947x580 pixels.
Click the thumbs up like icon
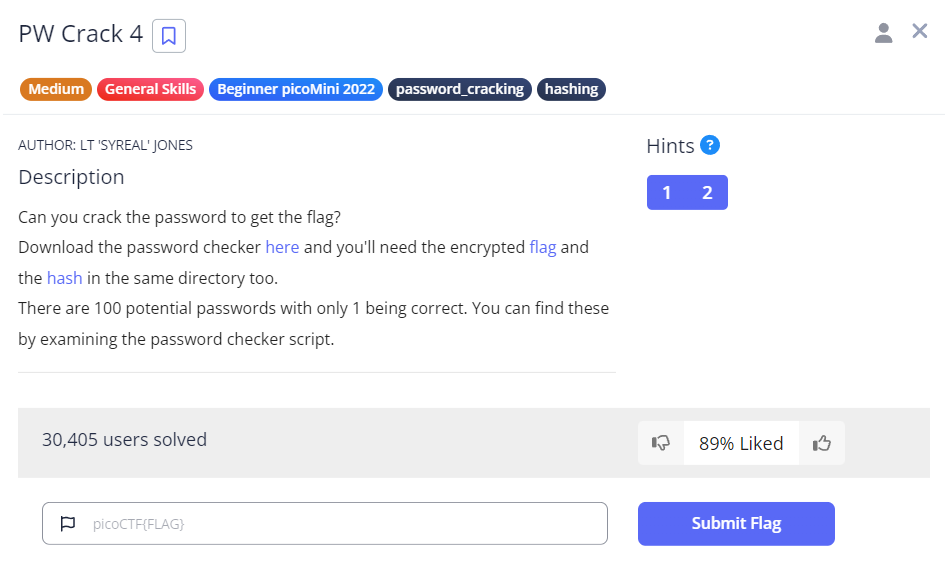pos(822,443)
